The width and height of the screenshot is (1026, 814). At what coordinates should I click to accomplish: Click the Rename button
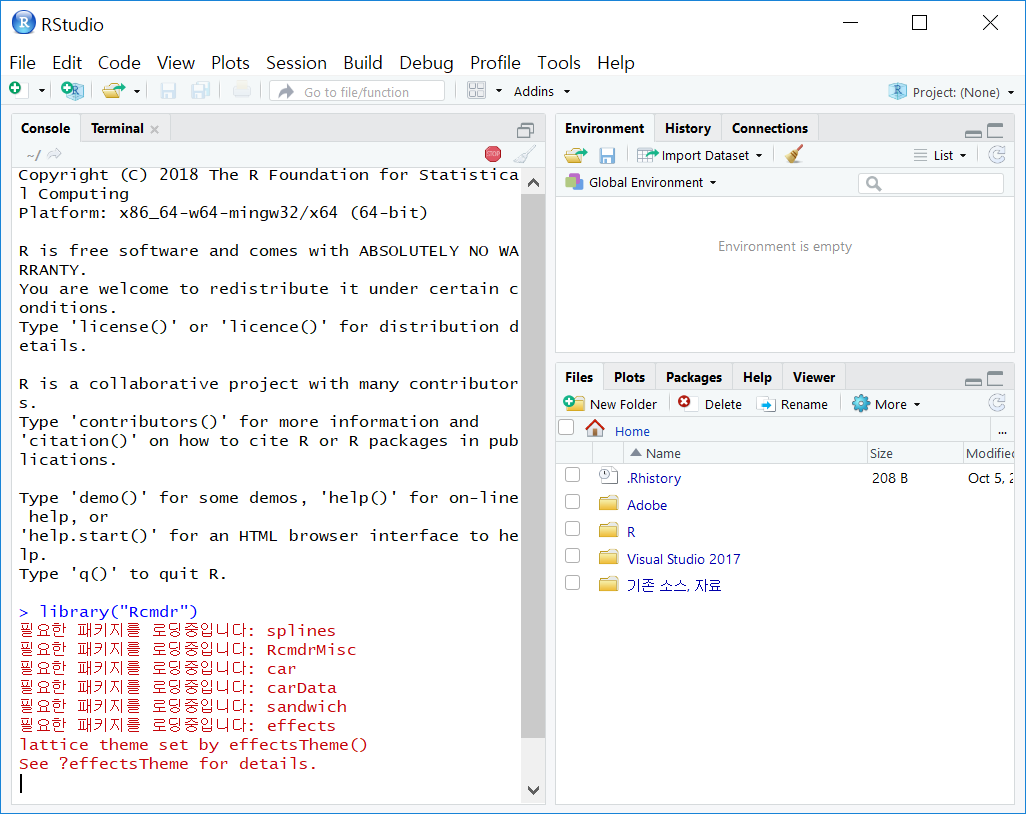[x=792, y=404]
